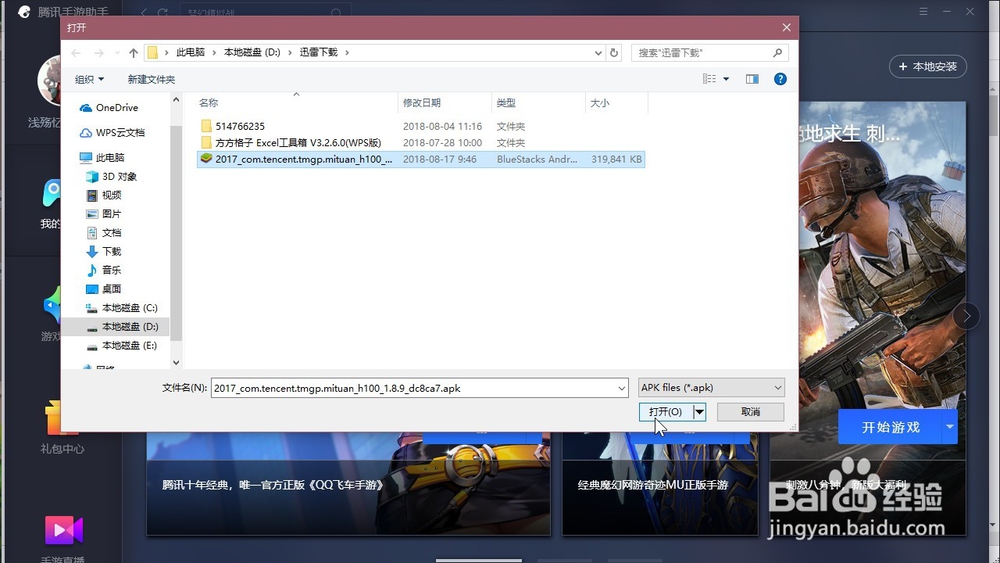Select OneDrive in the navigation pane

pyautogui.click(x=109, y=108)
